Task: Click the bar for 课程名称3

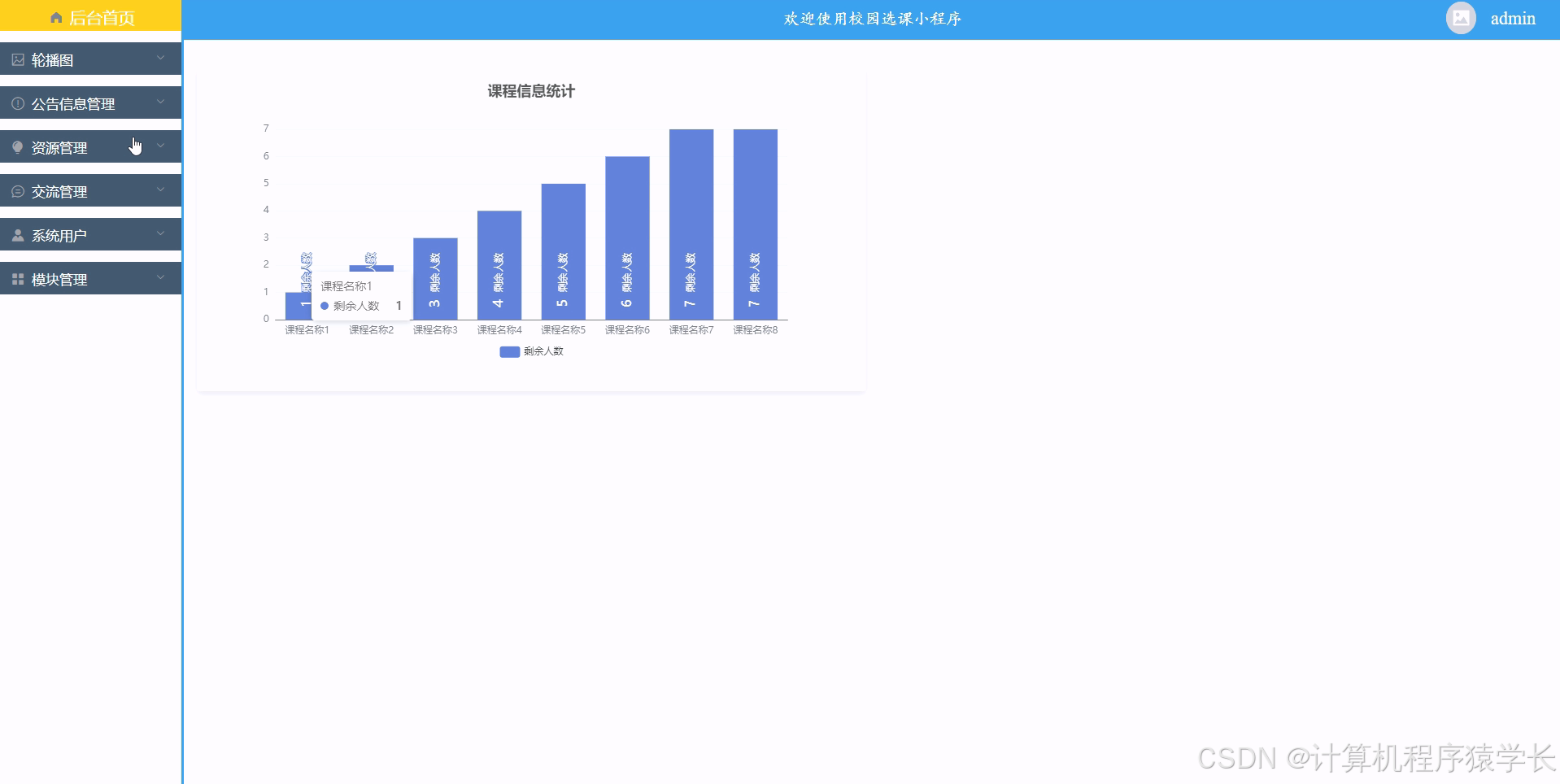Action: pyautogui.click(x=435, y=279)
